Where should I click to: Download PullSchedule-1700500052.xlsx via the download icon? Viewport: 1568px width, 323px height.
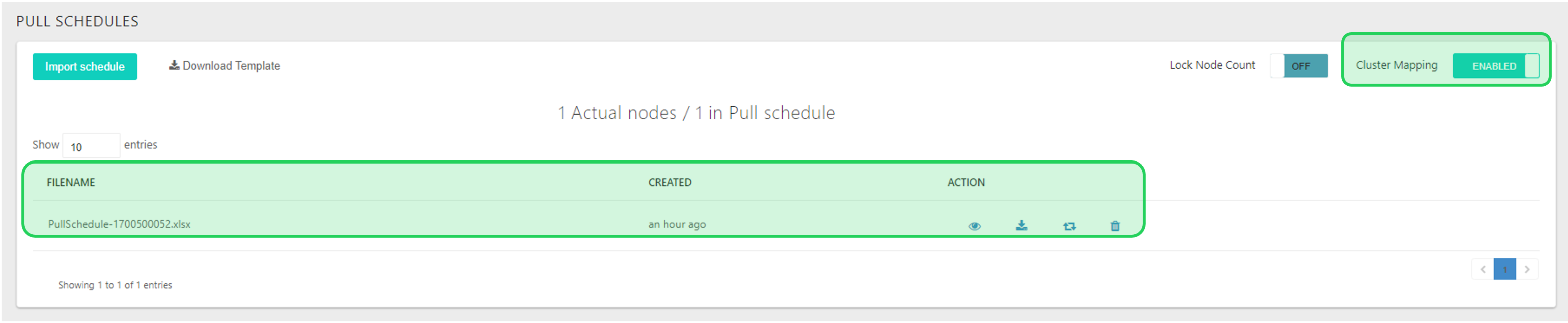(x=1022, y=225)
